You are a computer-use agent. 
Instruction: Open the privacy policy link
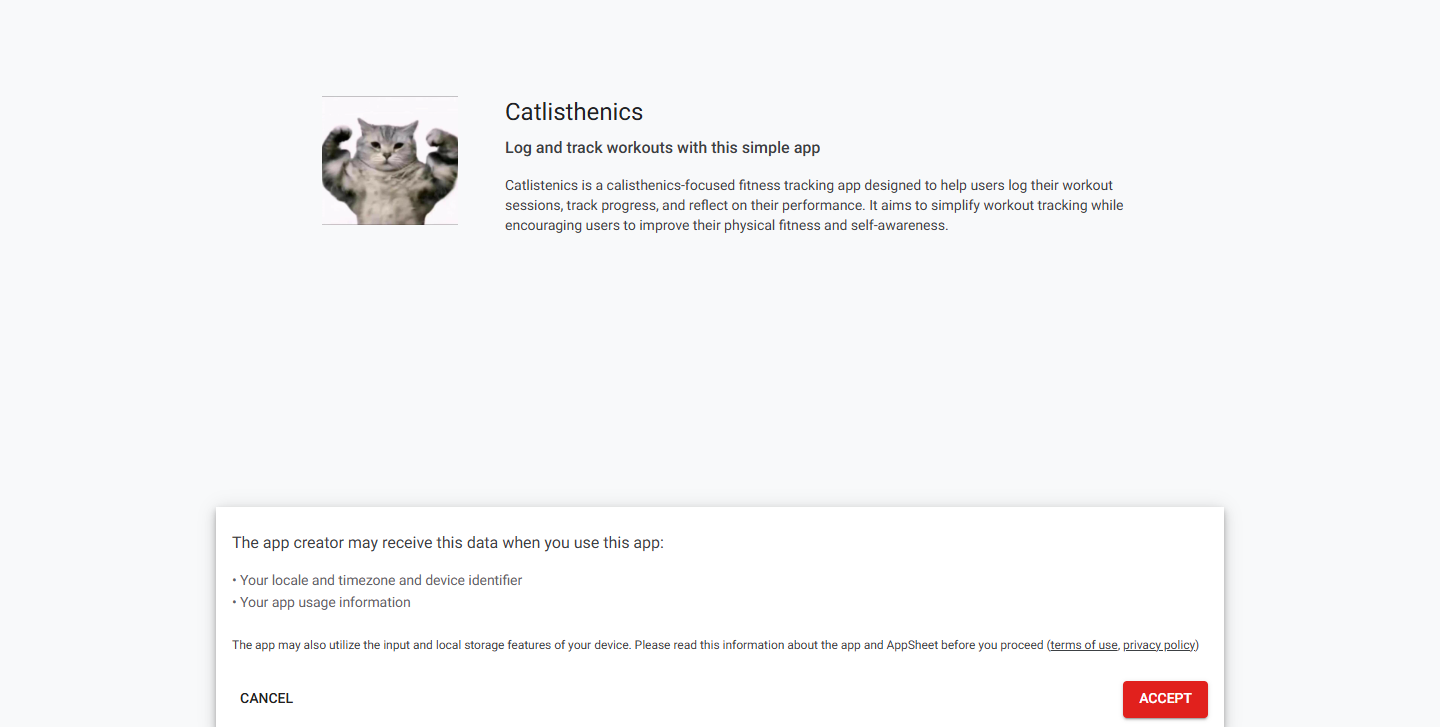pyautogui.click(x=1159, y=645)
